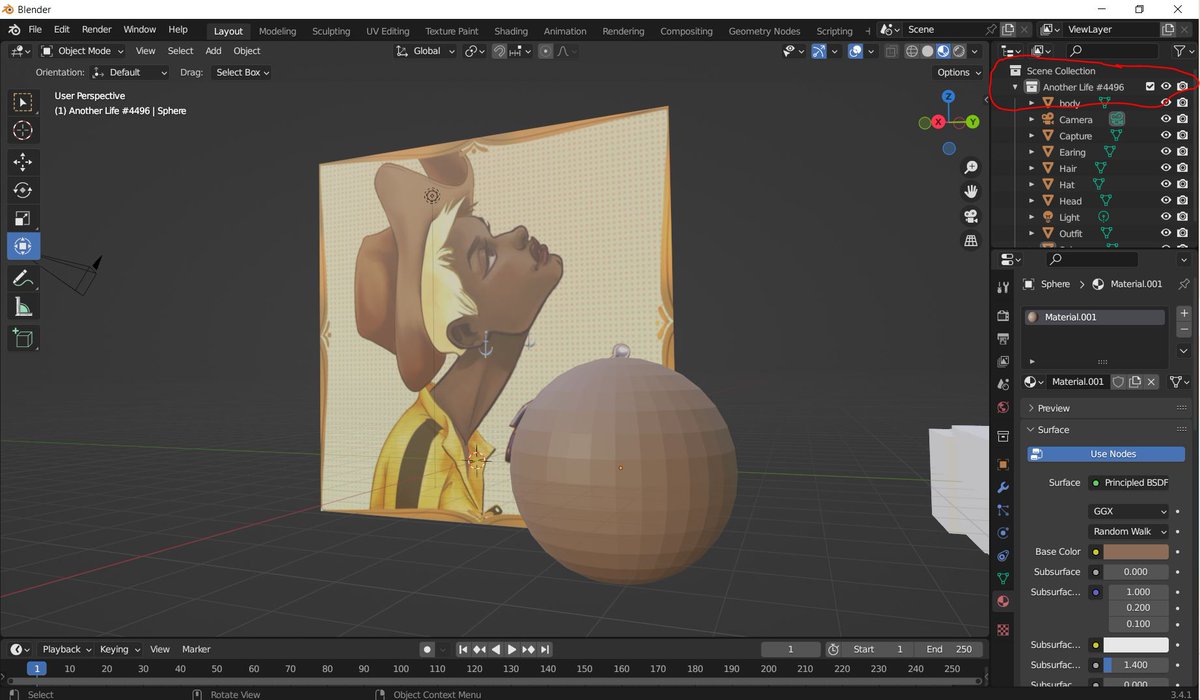Hide the Light object in viewport
Image resolution: width=1200 pixels, height=700 pixels.
click(x=1165, y=217)
